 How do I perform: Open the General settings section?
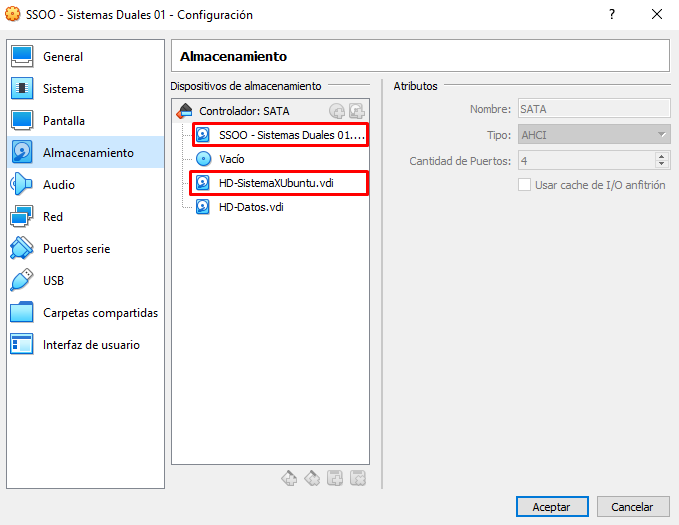[62, 57]
